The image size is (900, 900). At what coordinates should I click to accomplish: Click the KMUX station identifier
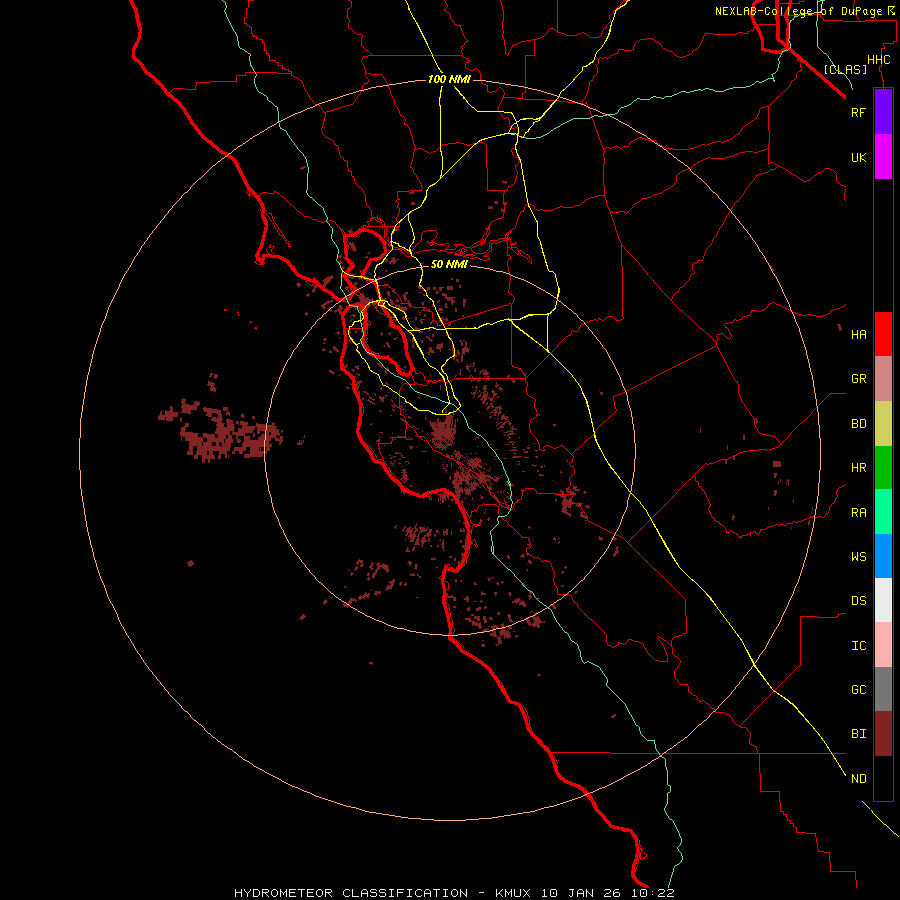coord(513,893)
